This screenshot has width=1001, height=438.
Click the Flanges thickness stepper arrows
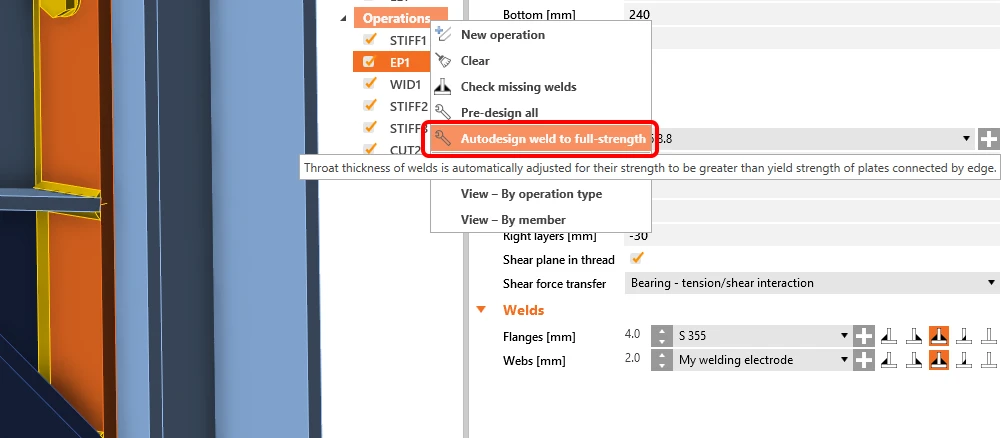661,335
